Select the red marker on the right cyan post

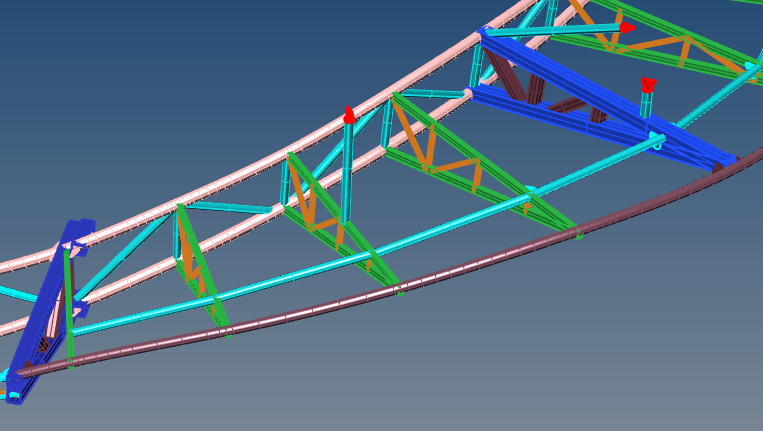(648, 85)
